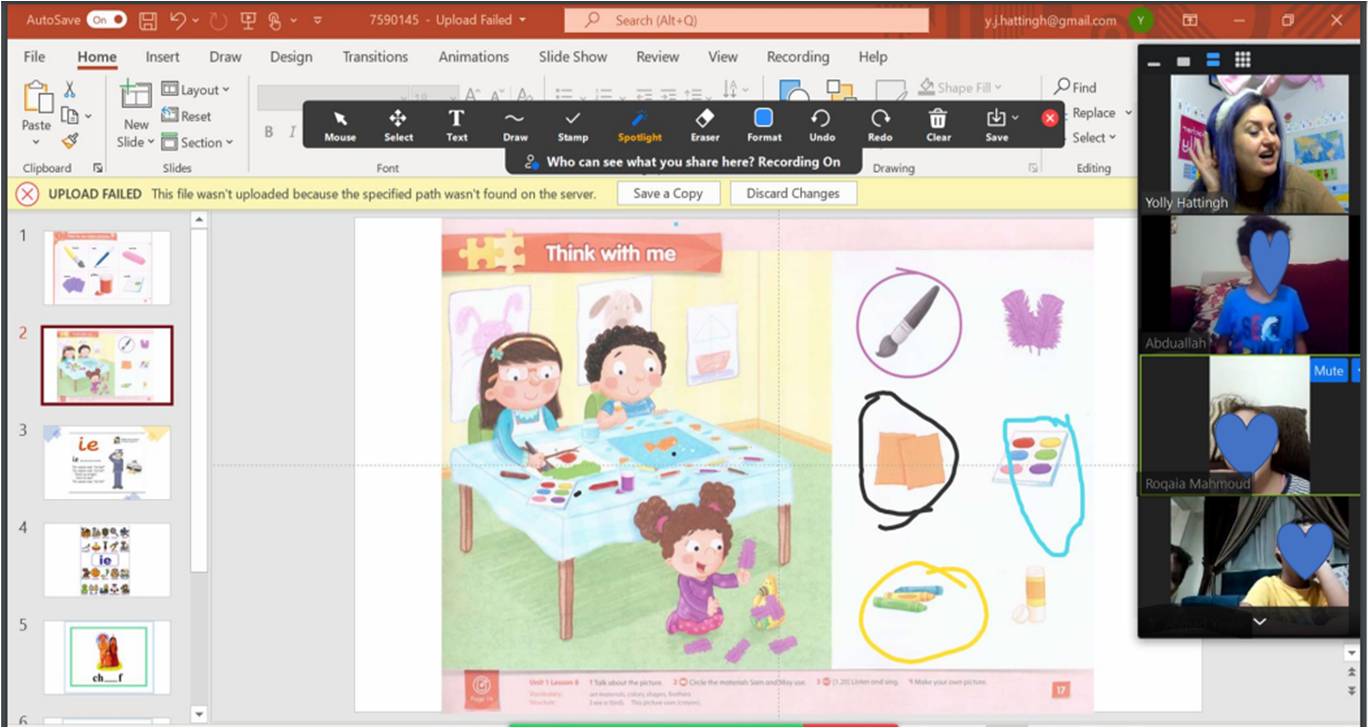The height and width of the screenshot is (728, 1369).
Task: Click the Discard Changes button
Action: (793, 193)
